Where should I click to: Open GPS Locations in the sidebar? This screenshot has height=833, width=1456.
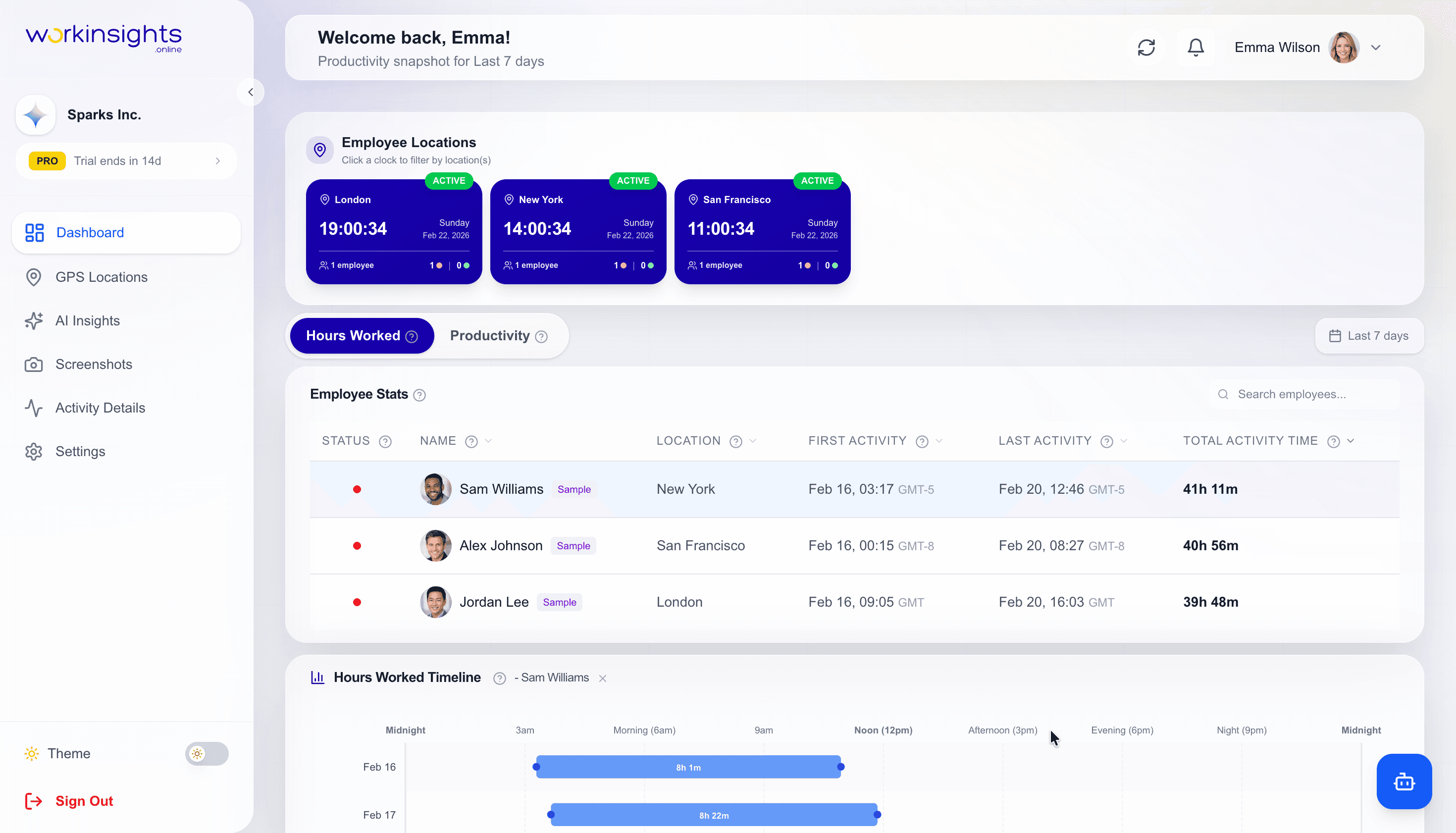[101, 277]
